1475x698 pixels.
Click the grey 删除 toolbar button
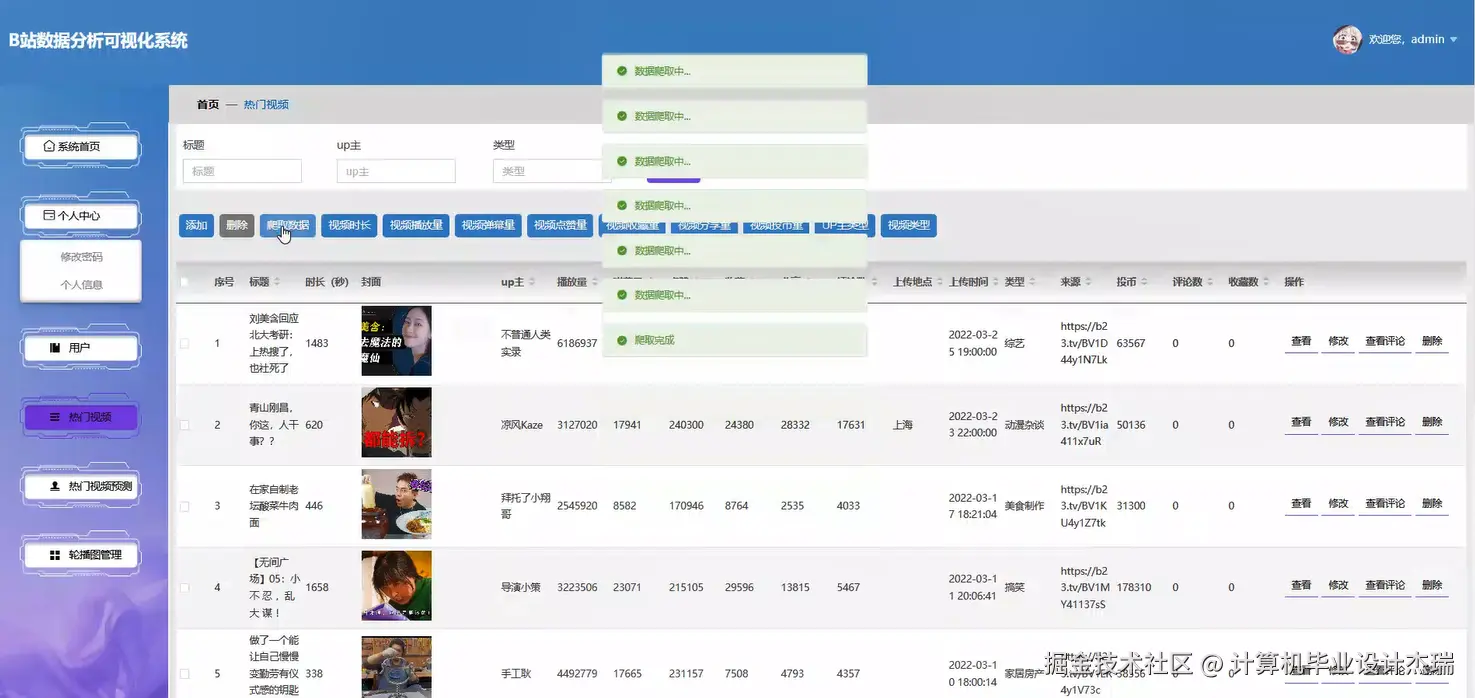237,226
